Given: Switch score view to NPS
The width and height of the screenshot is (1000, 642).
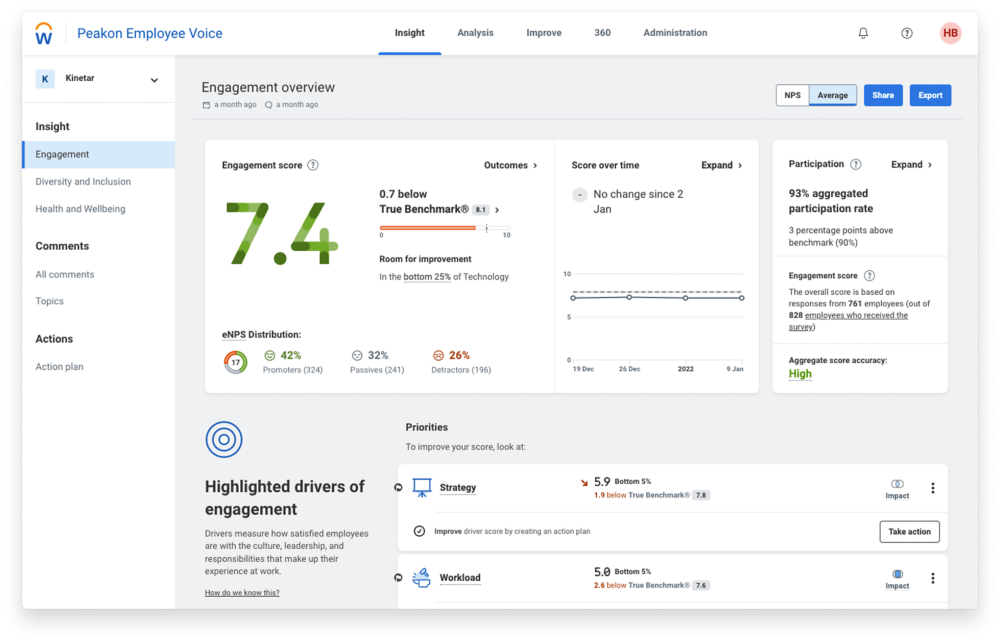Looking at the screenshot, I should click(x=792, y=95).
